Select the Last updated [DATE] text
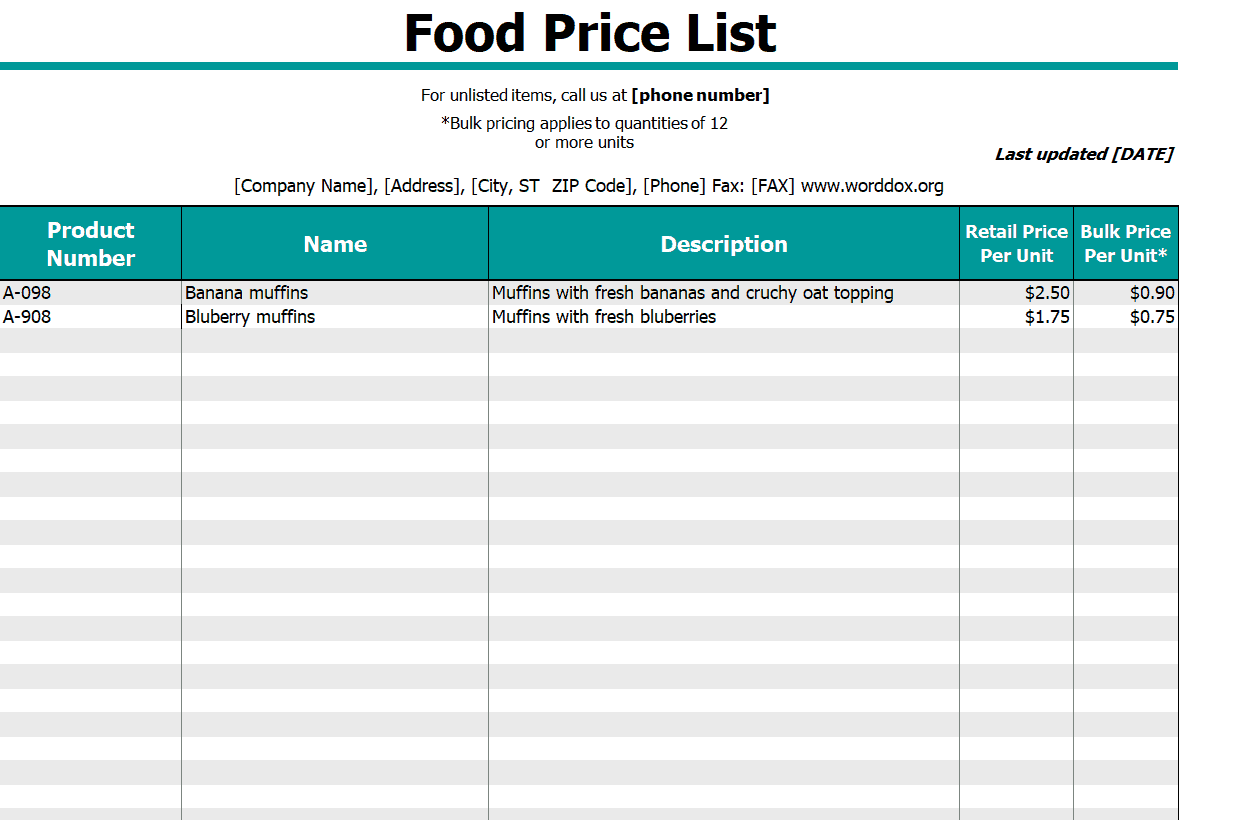1235x820 pixels. (1084, 154)
